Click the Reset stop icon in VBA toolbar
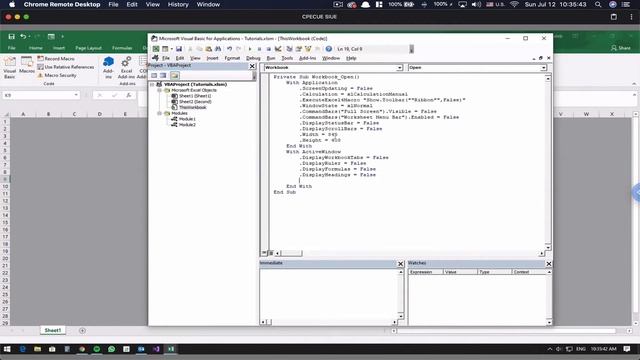Screen dimensions: 640x360 point(269,49)
